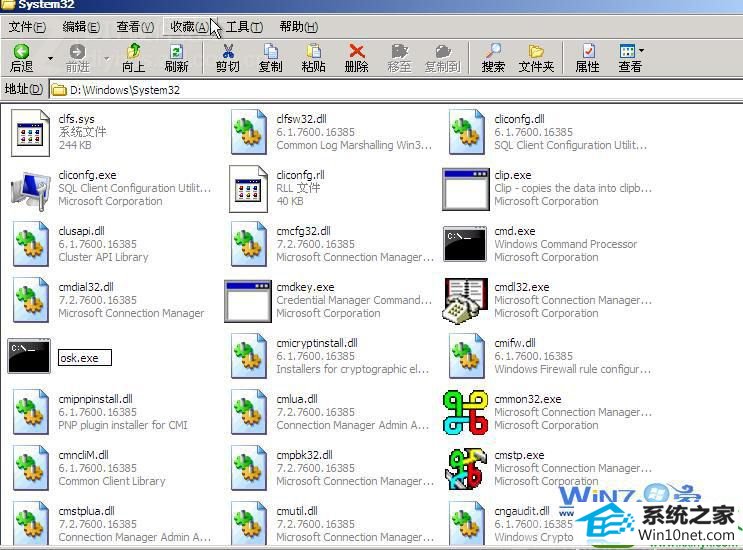Select the cmicryptinstall.dll file icon

click(248, 356)
